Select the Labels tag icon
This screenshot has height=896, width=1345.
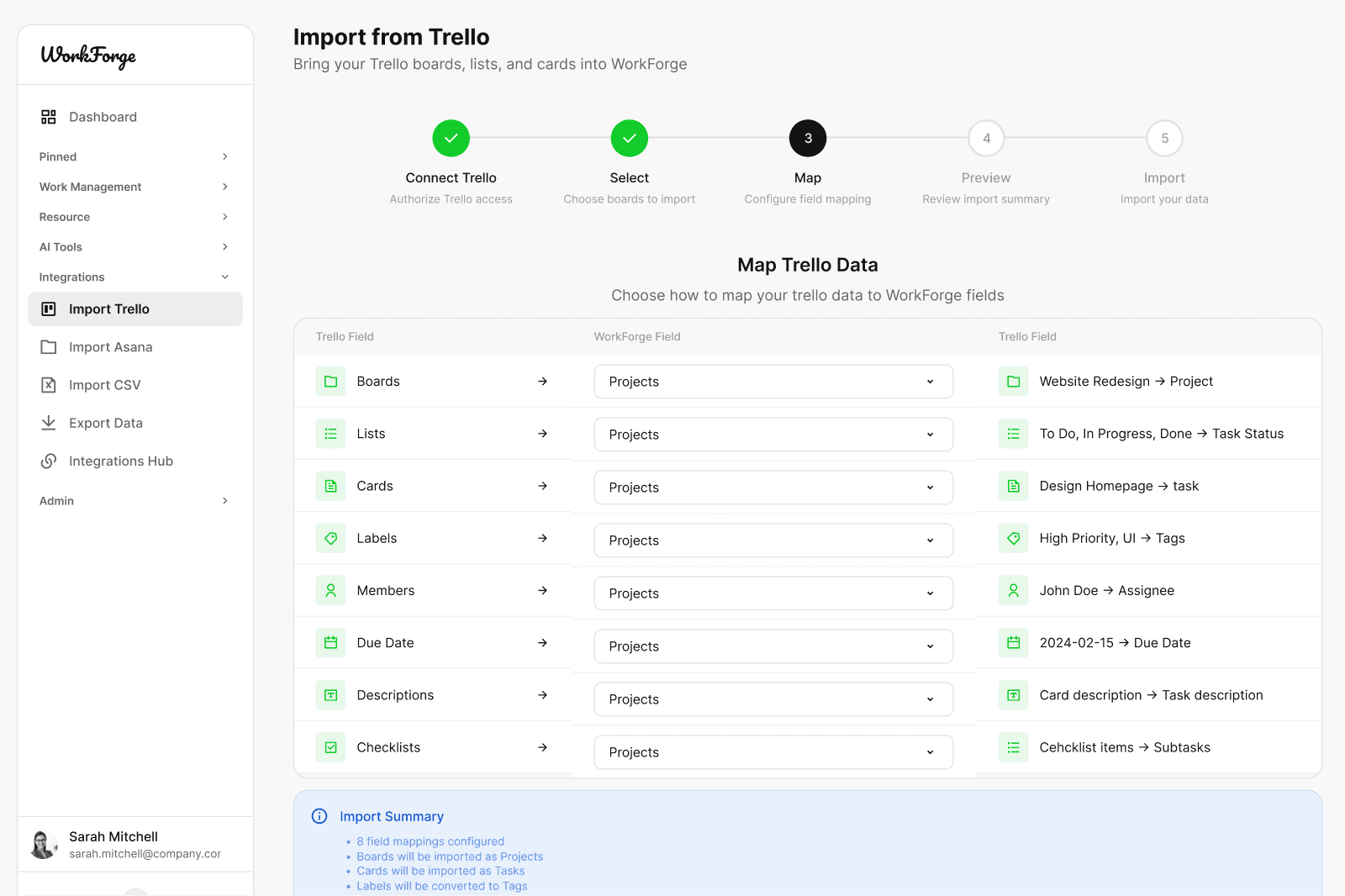(x=330, y=538)
